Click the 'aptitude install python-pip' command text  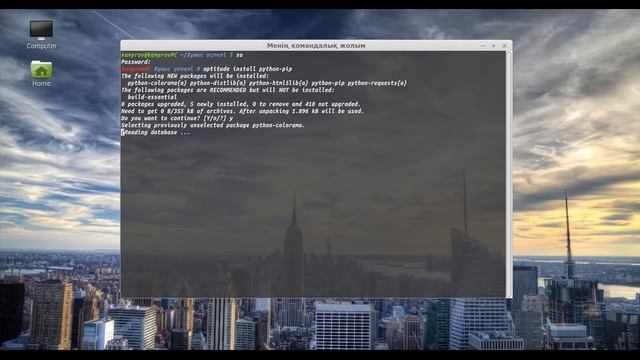click(x=247, y=69)
